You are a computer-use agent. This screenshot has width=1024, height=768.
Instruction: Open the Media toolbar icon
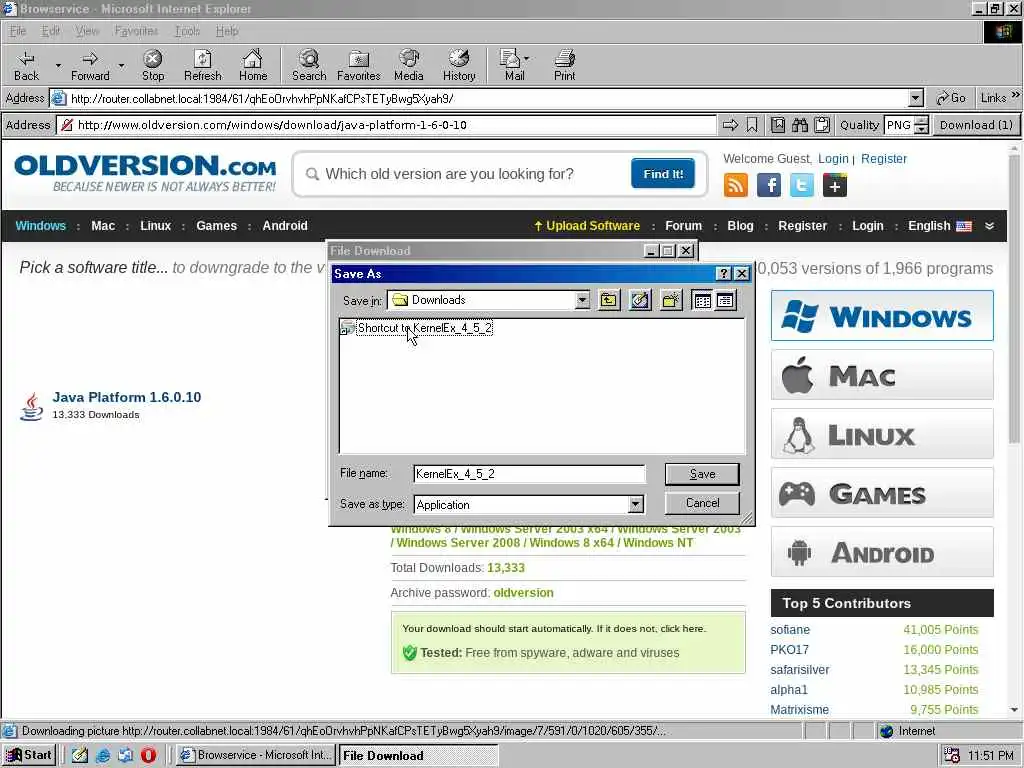point(409,65)
